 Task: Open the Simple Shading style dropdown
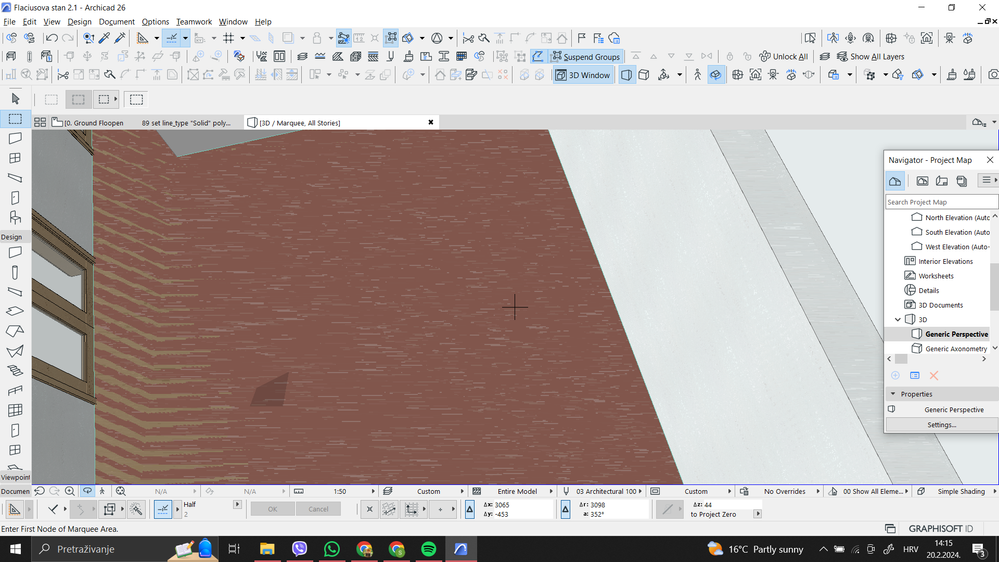tap(960, 492)
